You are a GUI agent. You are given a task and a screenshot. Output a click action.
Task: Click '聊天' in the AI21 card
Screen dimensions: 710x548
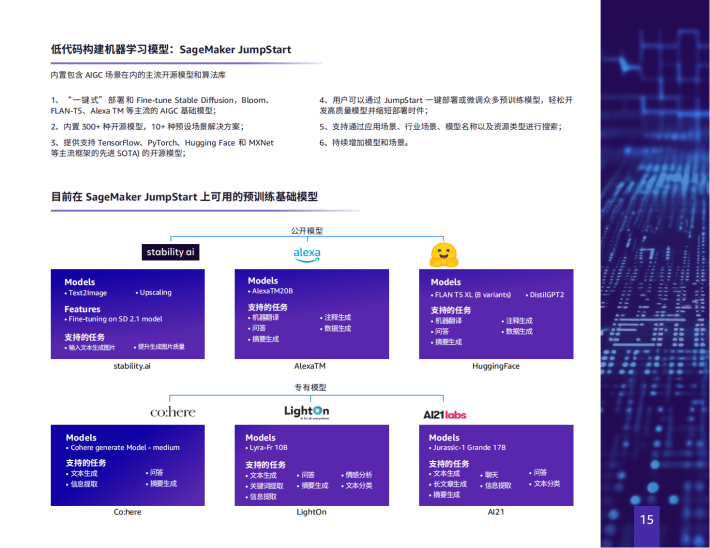click(x=489, y=475)
